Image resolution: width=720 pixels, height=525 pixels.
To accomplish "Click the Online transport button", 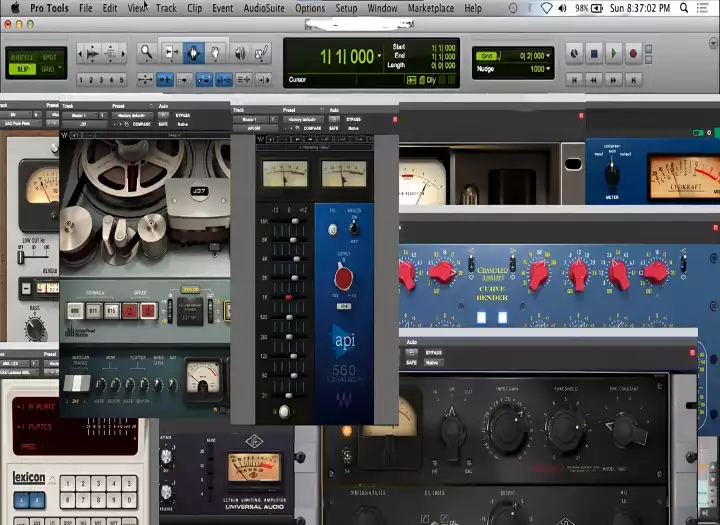I will [x=574, y=54].
